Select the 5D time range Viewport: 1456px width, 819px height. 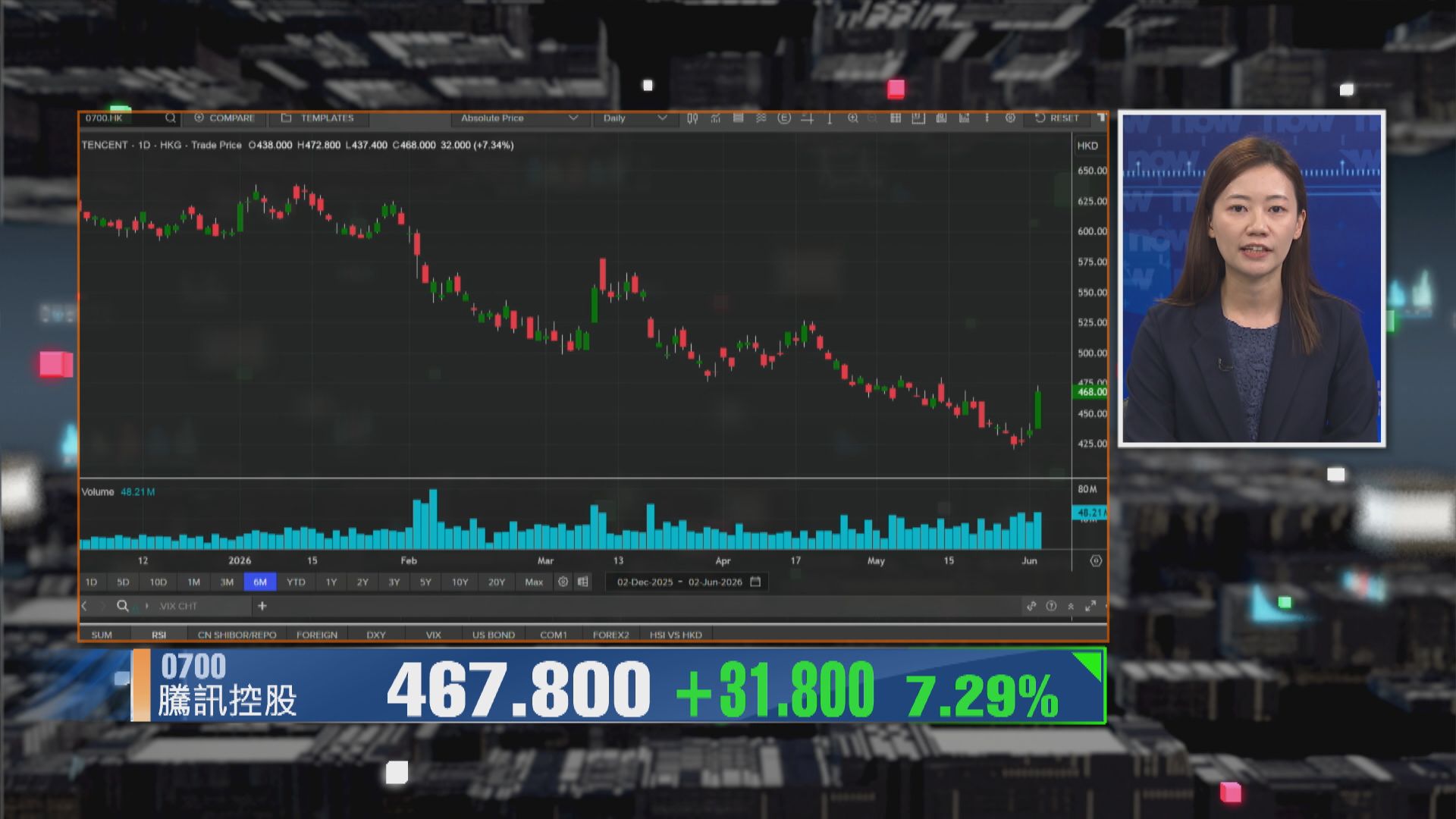(x=123, y=582)
